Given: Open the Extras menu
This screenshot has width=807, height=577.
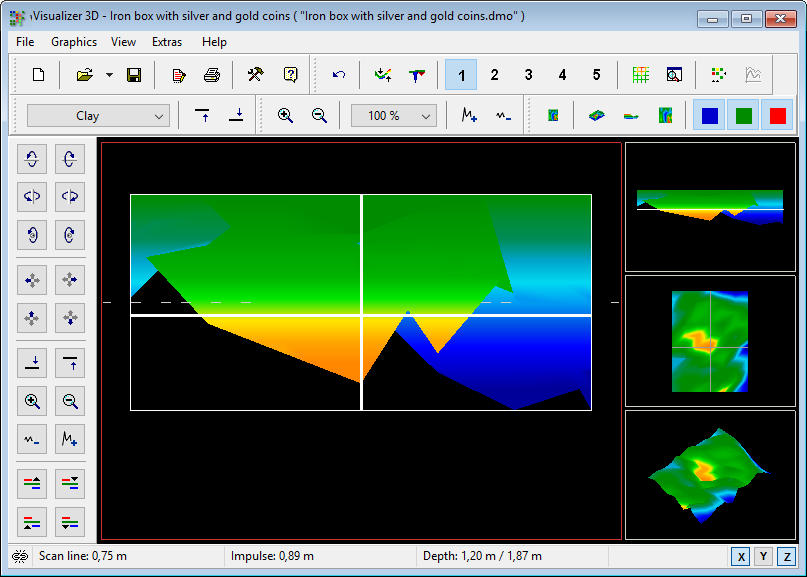Looking at the screenshot, I should 167,42.
